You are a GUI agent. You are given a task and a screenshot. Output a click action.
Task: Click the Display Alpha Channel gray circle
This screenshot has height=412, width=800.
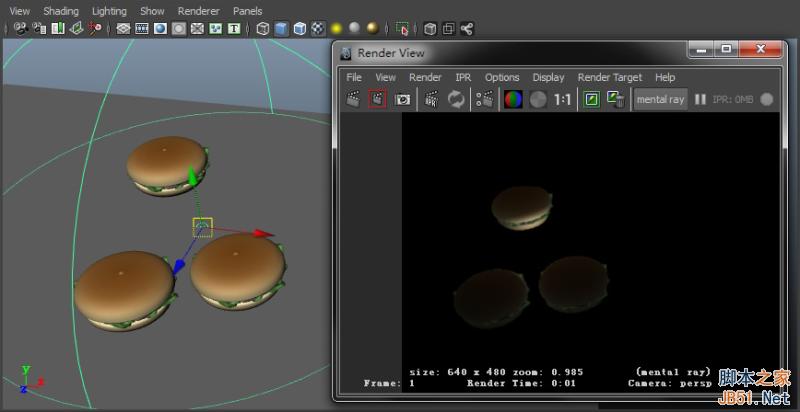[x=538, y=99]
